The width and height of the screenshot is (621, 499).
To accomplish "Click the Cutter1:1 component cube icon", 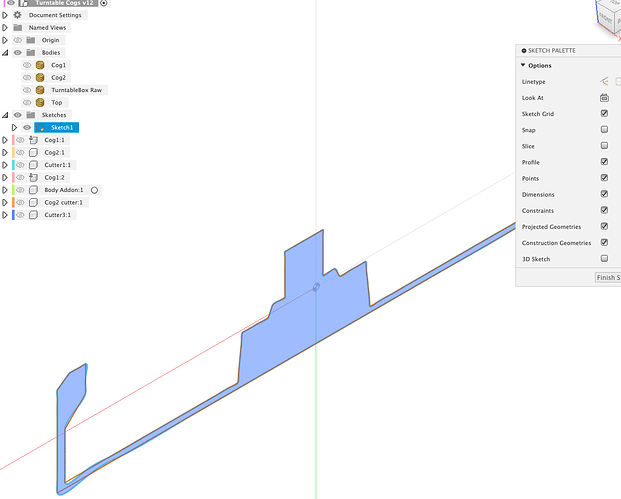I will coord(34,165).
